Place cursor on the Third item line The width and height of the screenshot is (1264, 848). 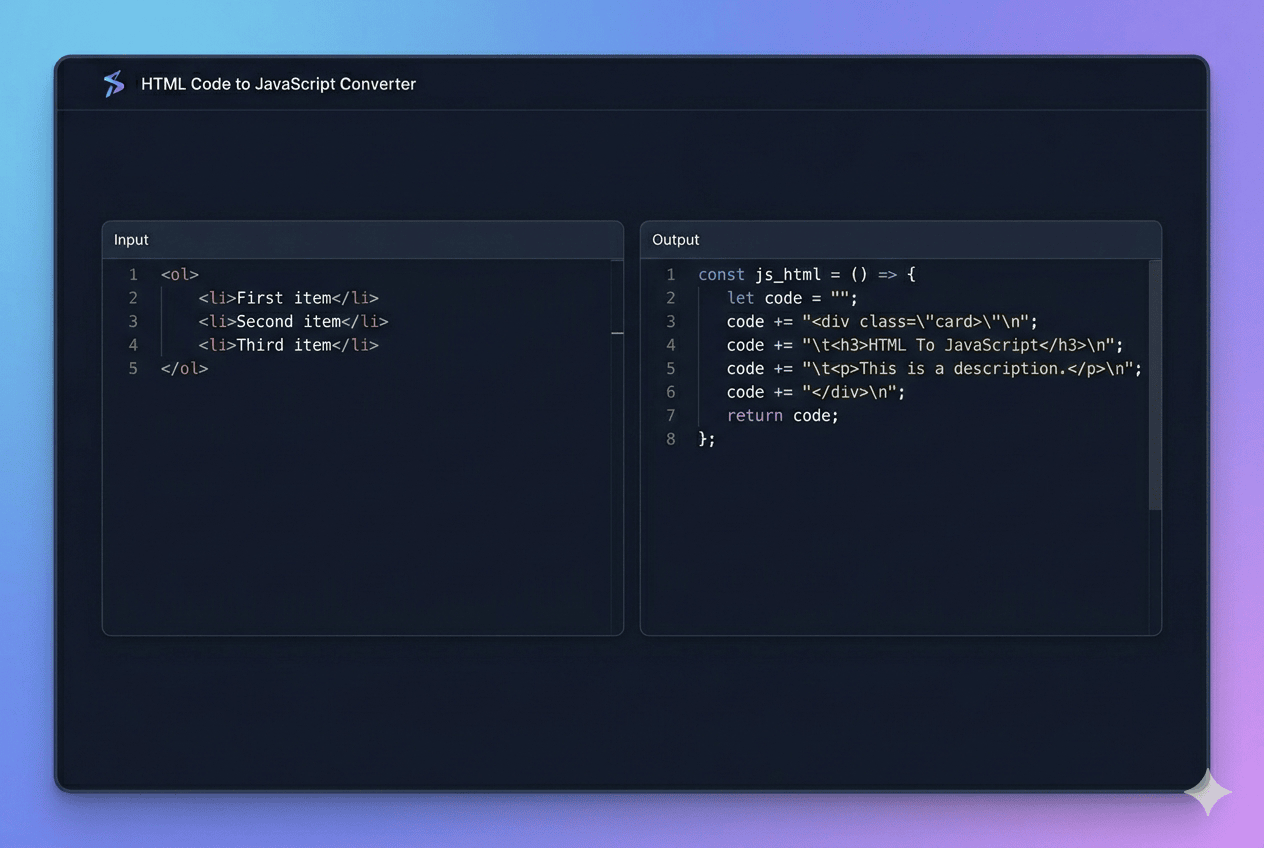[x=288, y=345]
